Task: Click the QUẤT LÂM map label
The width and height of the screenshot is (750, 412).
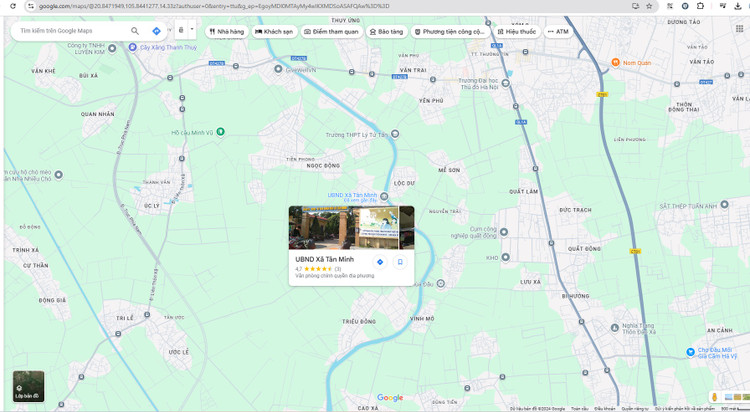Action: [523, 191]
